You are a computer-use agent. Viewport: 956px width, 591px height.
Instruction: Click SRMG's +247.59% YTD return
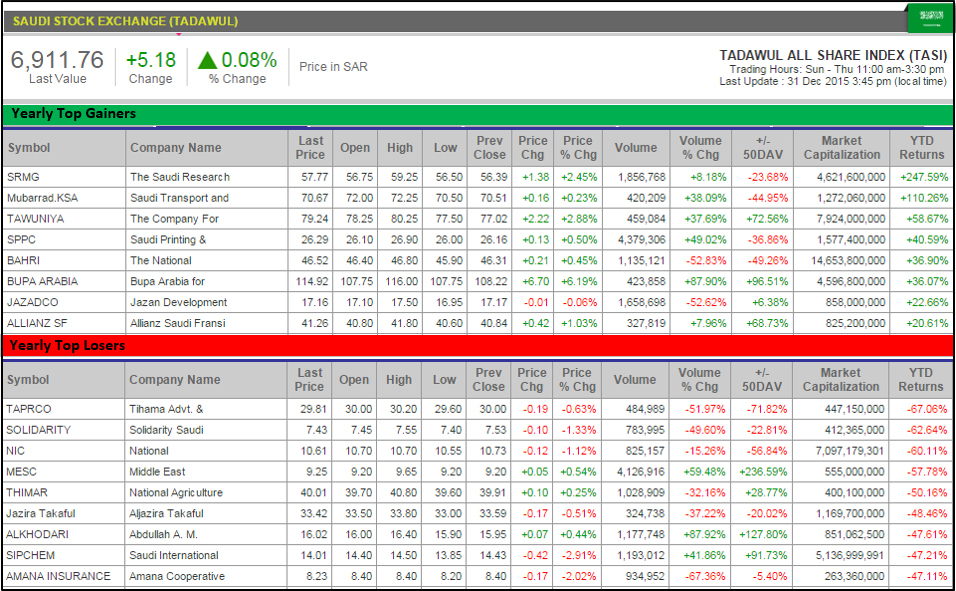click(x=924, y=177)
